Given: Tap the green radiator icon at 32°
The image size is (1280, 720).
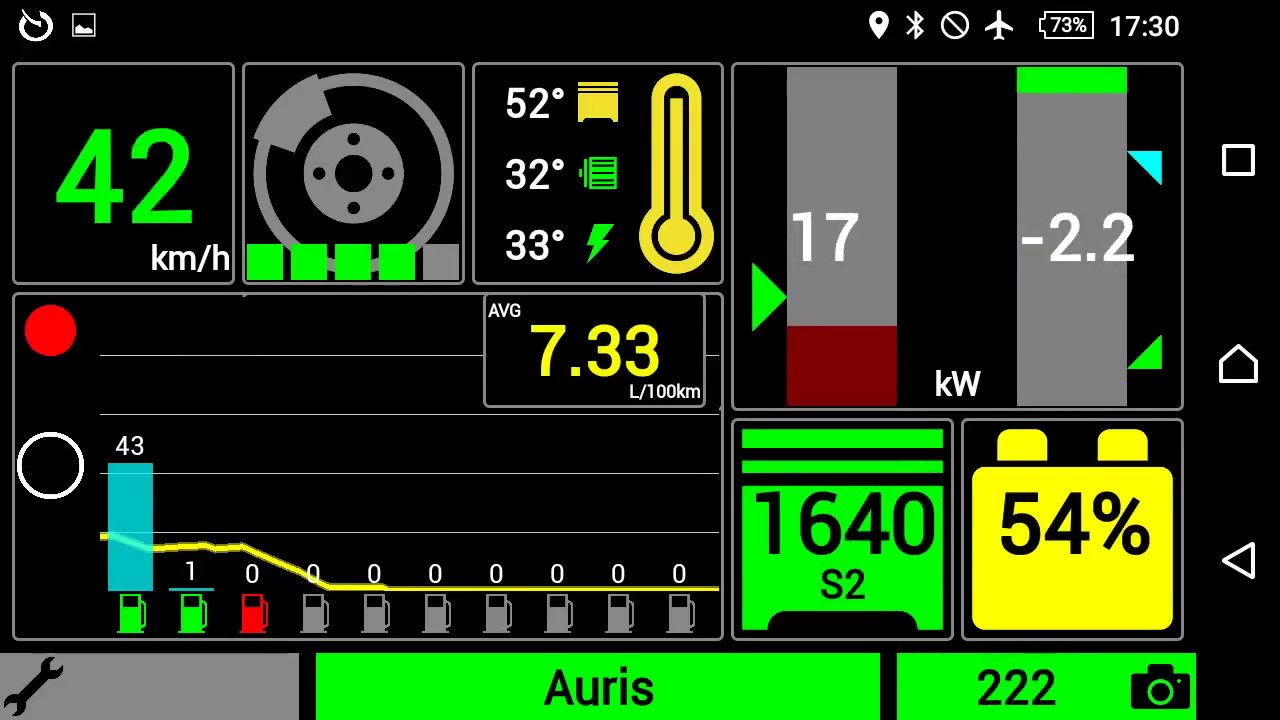Looking at the screenshot, I should tap(598, 173).
